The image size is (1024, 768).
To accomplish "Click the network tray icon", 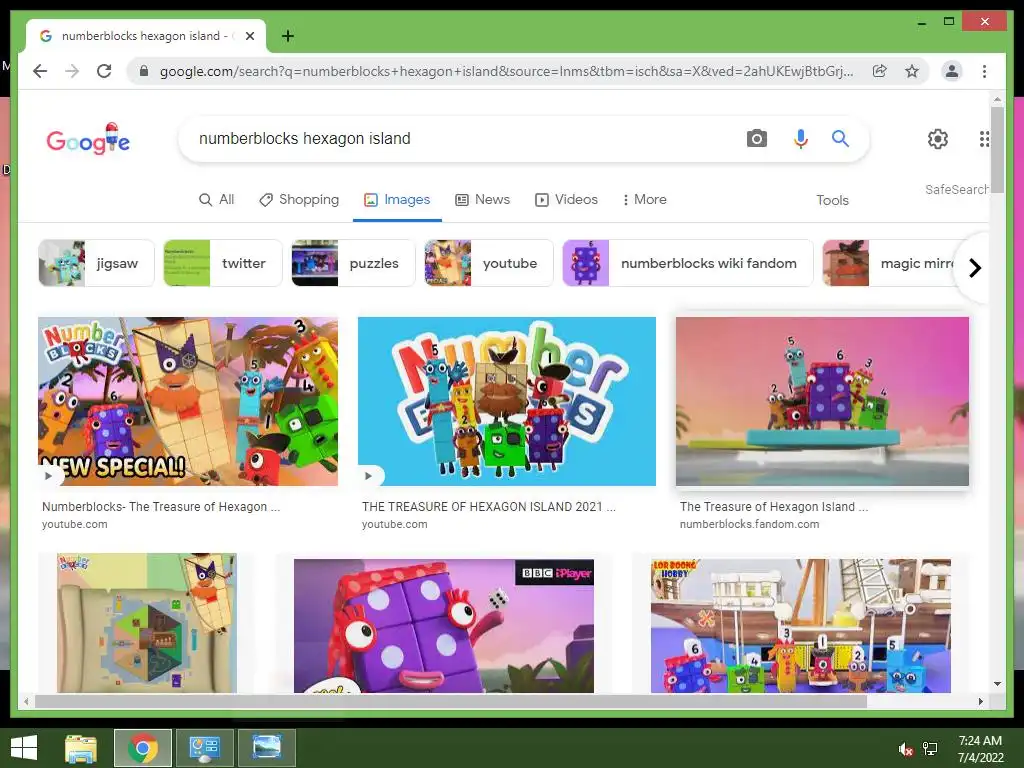I will 930,749.
